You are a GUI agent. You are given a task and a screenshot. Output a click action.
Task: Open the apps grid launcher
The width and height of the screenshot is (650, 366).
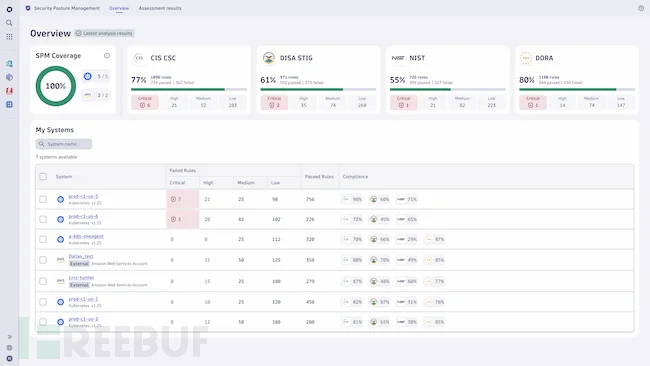click(x=9, y=36)
